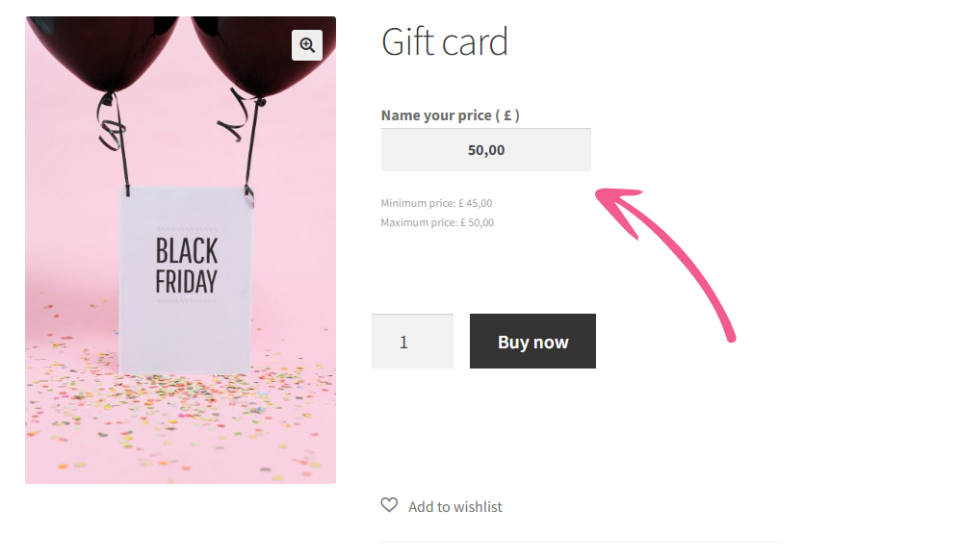This screenshot has height=560, width=960.
Task: Focus the Name your price input field
Action: click(x=486, y=150)
